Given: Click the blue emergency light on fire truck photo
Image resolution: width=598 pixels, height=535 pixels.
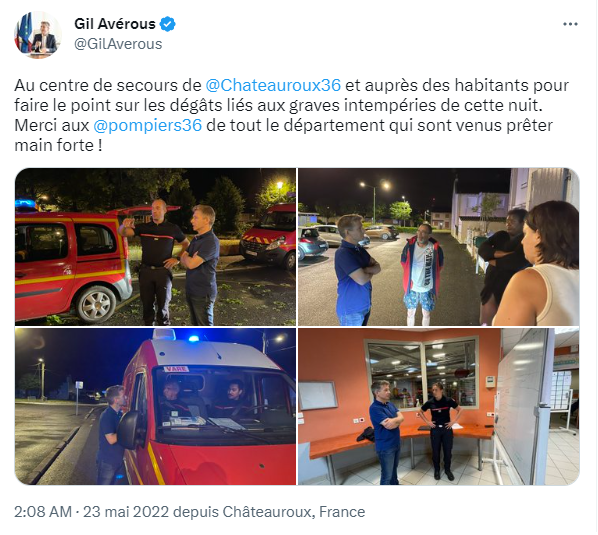Looking at the screenshot, I should [194, 338].
